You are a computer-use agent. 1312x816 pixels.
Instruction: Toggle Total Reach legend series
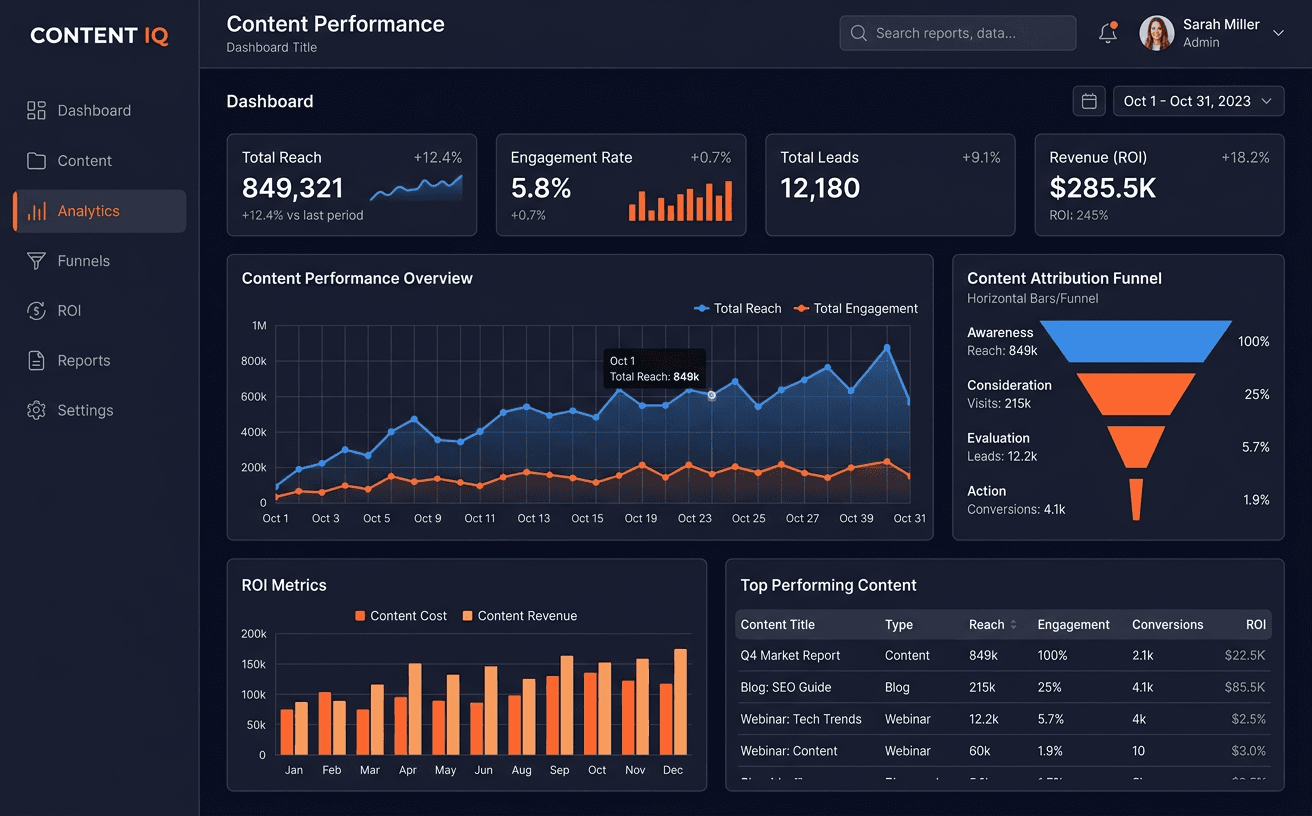[738, 309]
